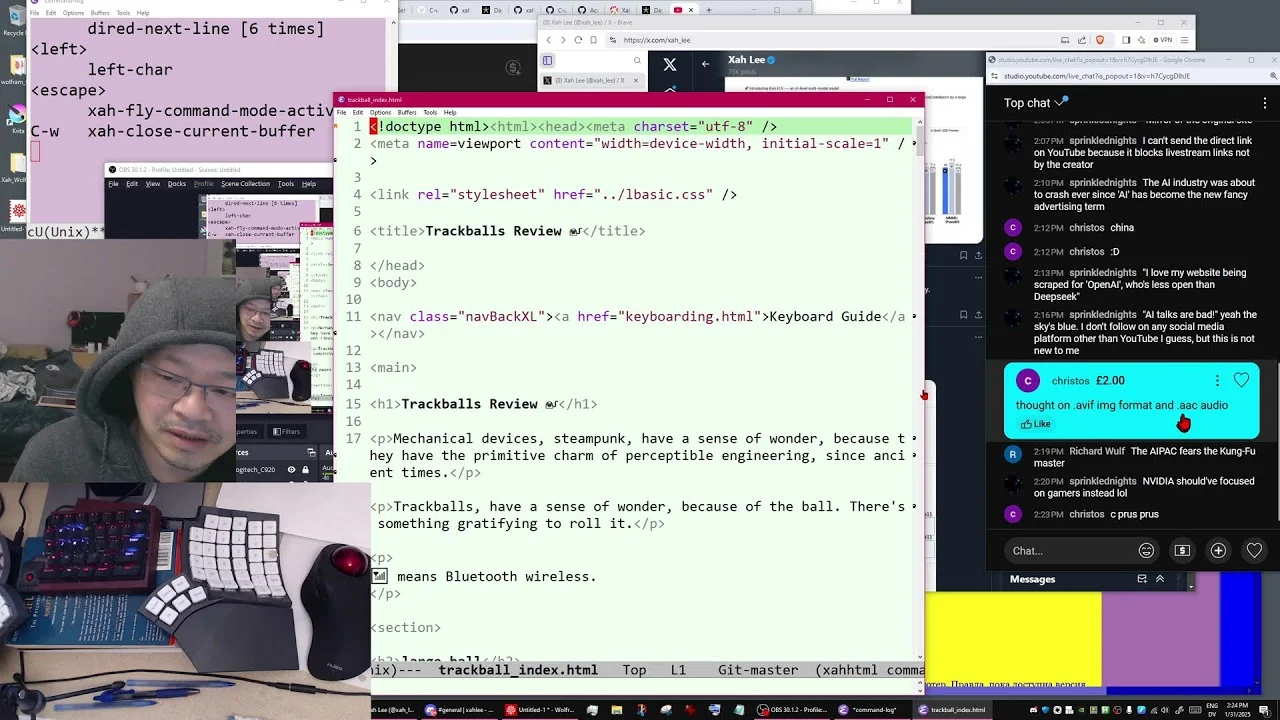Collapse the Messages panel with double chevron
The width and height of the screenshot is (1280, 720).
[x=1160, y=579]
